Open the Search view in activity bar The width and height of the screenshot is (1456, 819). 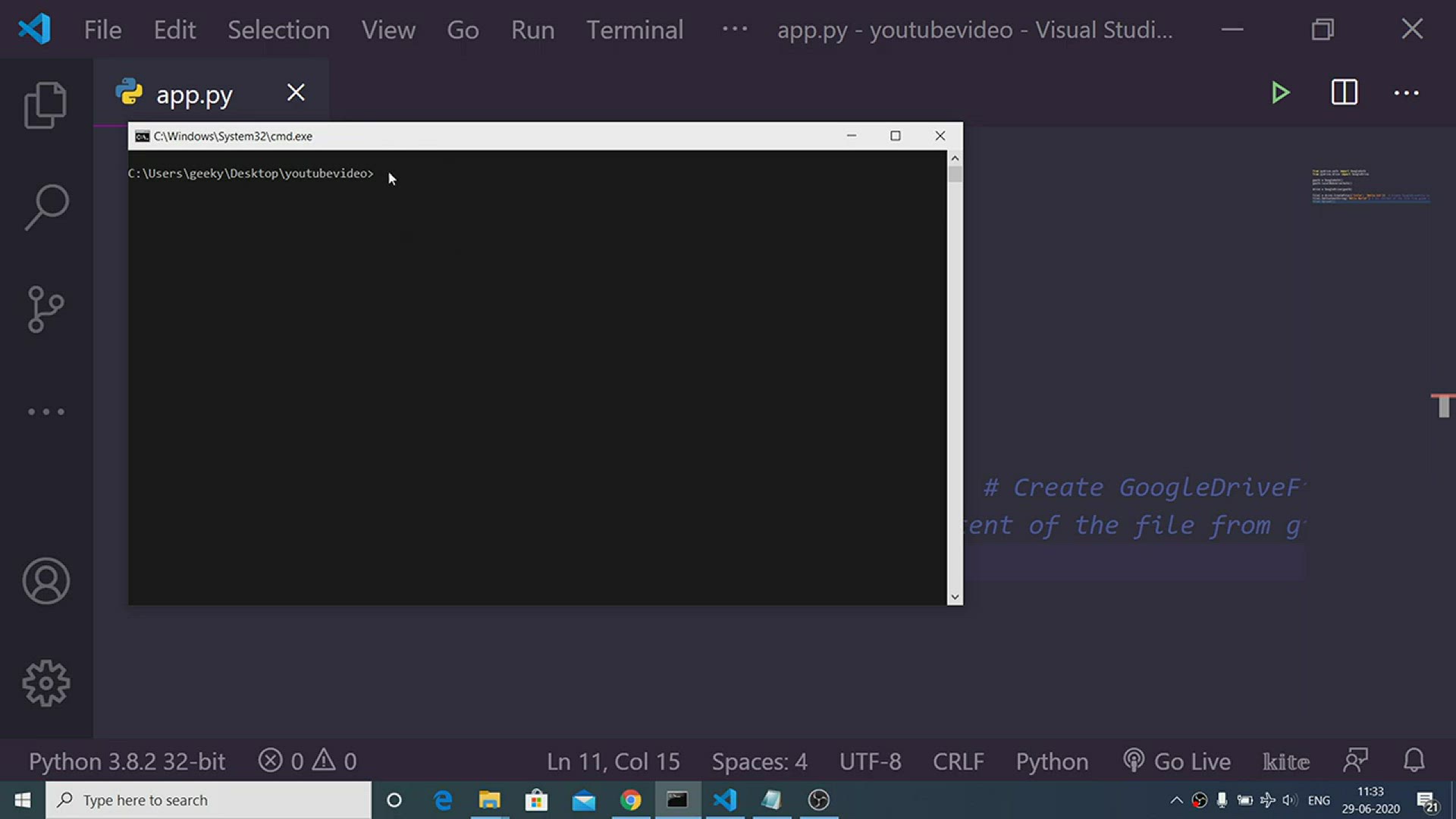point(46,206)
